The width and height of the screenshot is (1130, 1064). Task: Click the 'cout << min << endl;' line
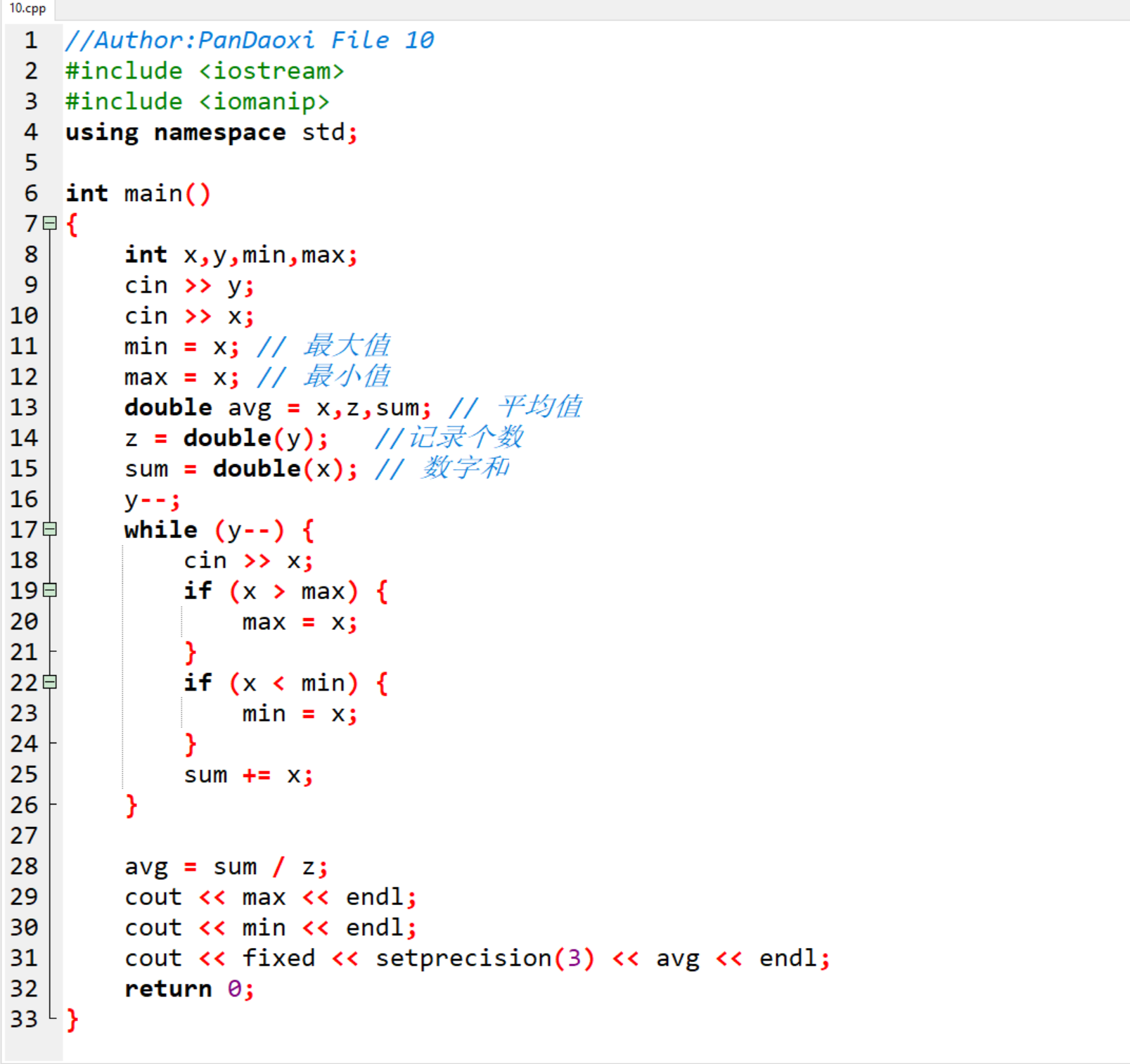pyautogui.click(x=271, y=928)
